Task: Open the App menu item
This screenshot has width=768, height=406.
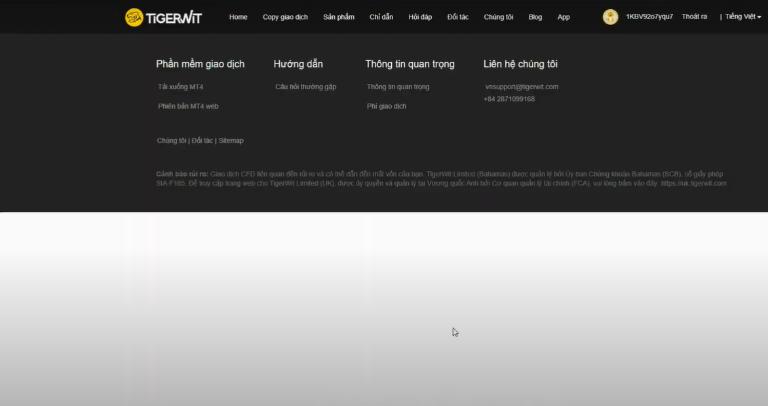Action: point(564,17)
